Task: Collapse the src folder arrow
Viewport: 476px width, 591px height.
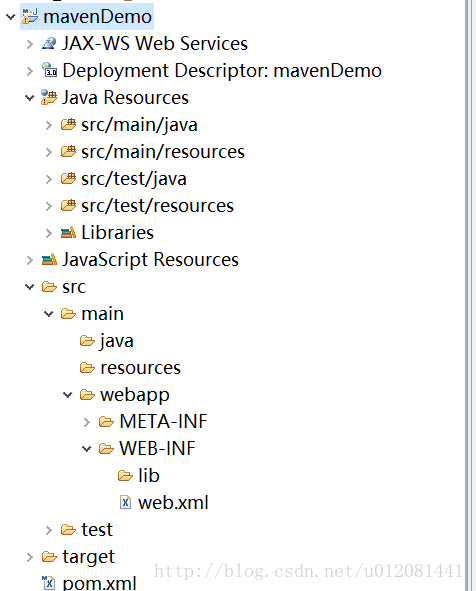Action: (30, 287)
